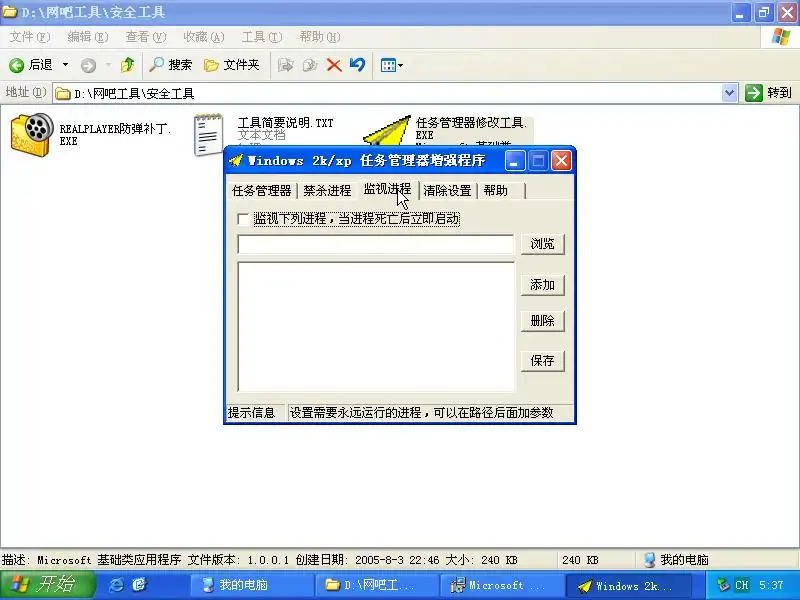Open Search (搜索) in Explorer toolbar

(170, 65)
